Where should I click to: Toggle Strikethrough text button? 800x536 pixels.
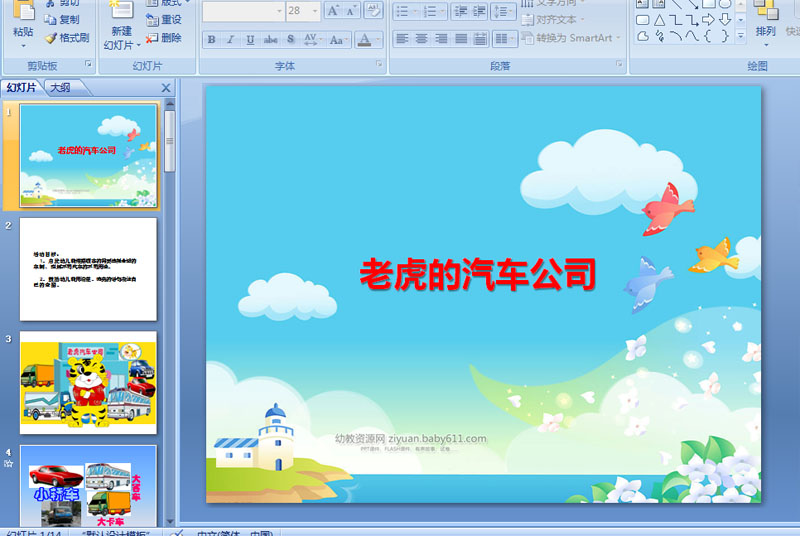click(x=270, y=39)
